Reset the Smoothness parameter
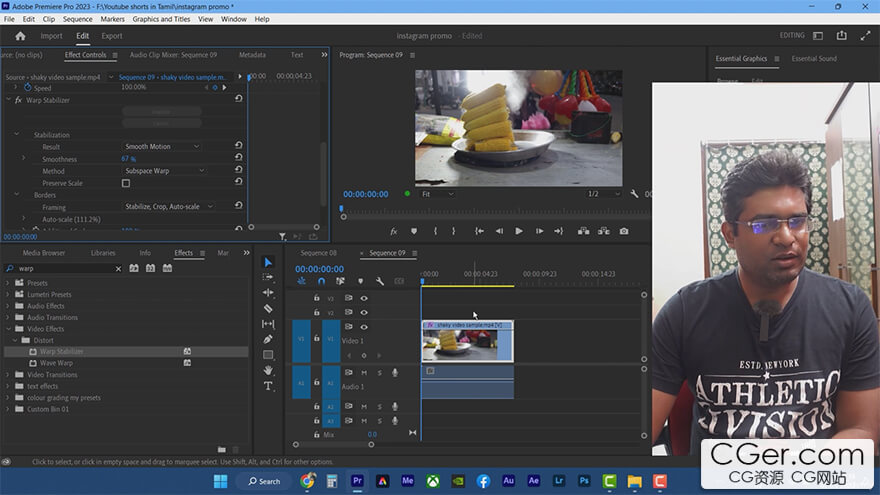The height and width of the screenshot is (495, 880). coord(239,157)
